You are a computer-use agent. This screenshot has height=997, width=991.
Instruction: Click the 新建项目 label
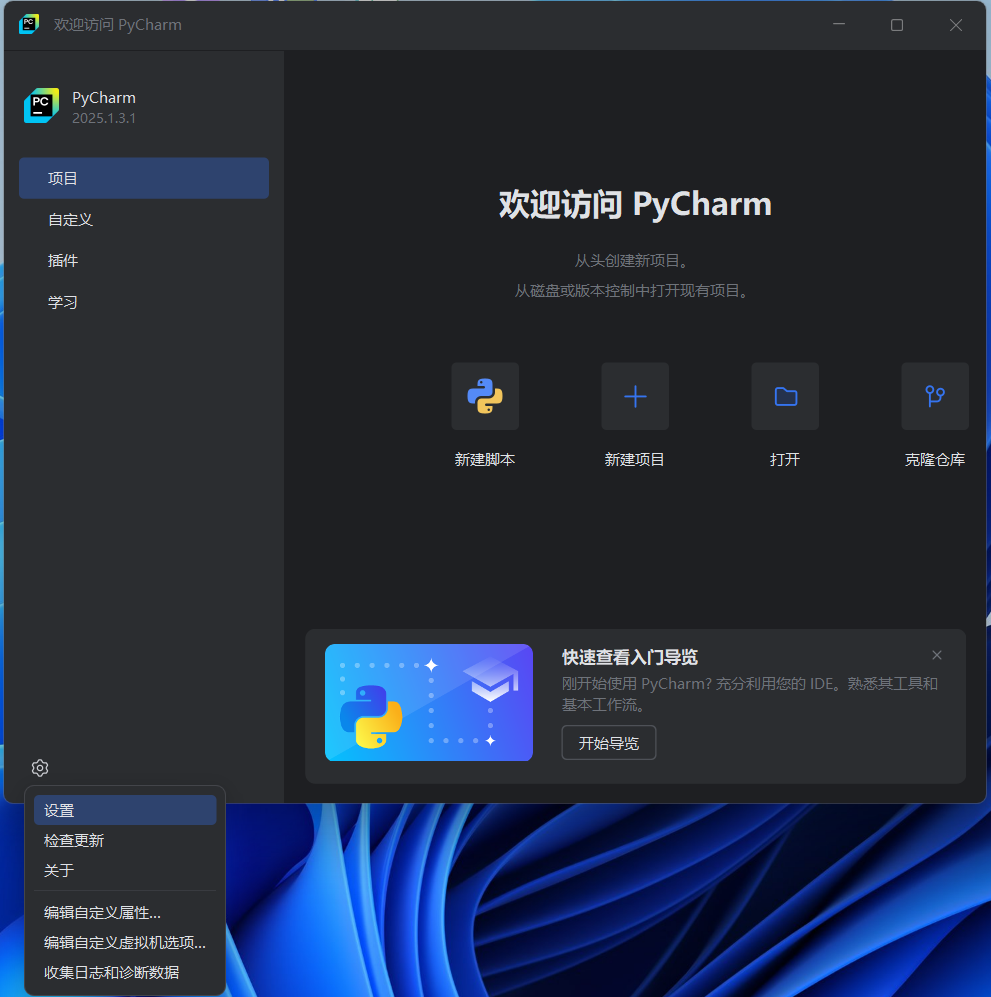click(634, 460)
